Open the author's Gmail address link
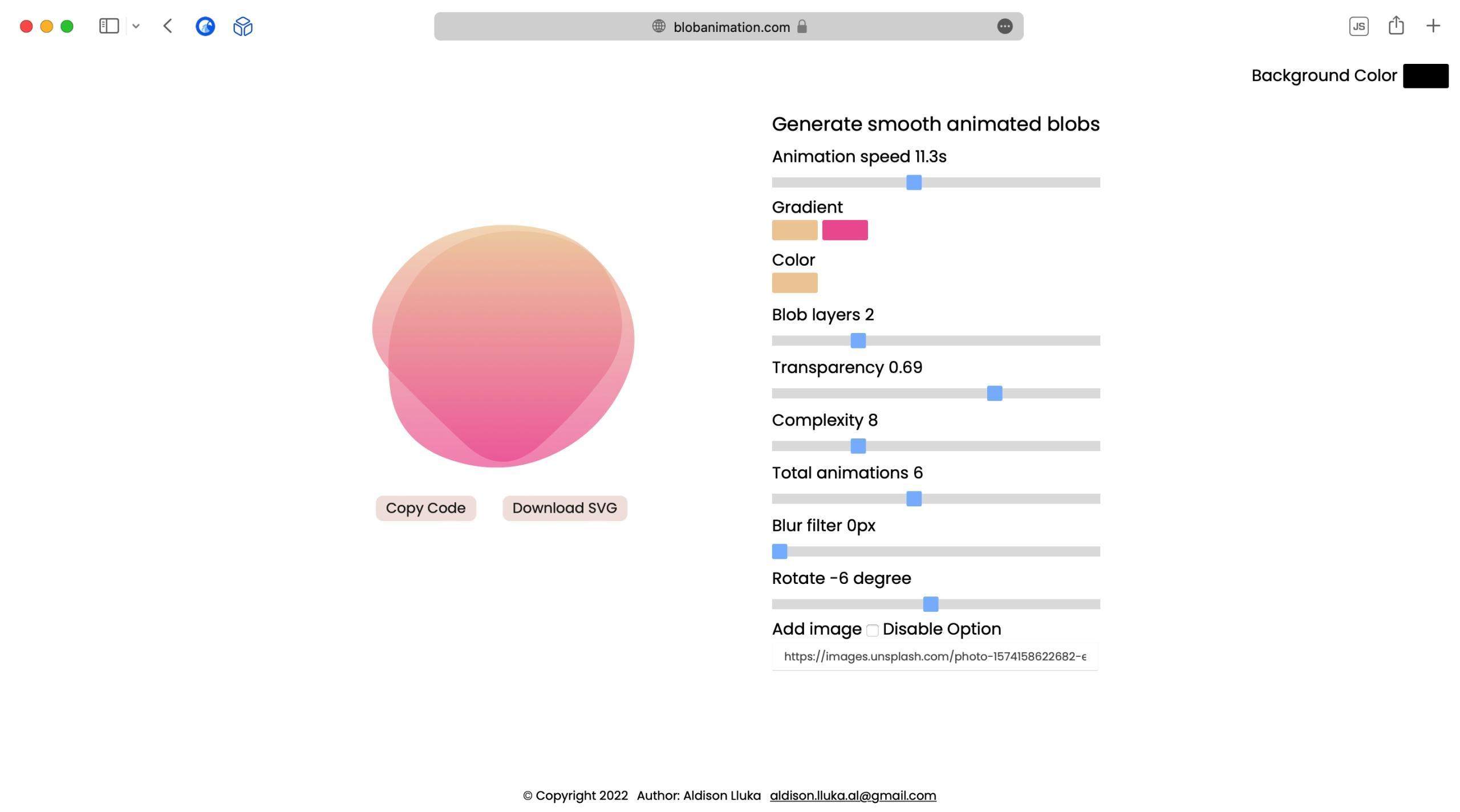Screen dimensions: 1460x812 point(853,795)
